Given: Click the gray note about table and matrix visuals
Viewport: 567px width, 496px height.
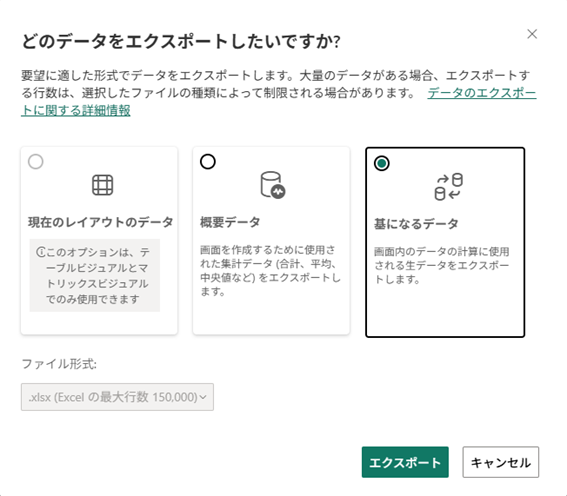Looking at the screenshot, I should pos(95,275).
